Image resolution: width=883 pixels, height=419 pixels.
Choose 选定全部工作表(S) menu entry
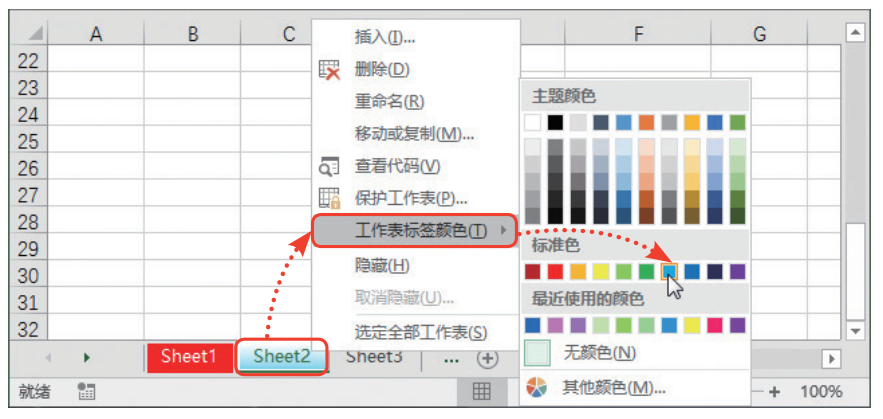pos(421,332)
